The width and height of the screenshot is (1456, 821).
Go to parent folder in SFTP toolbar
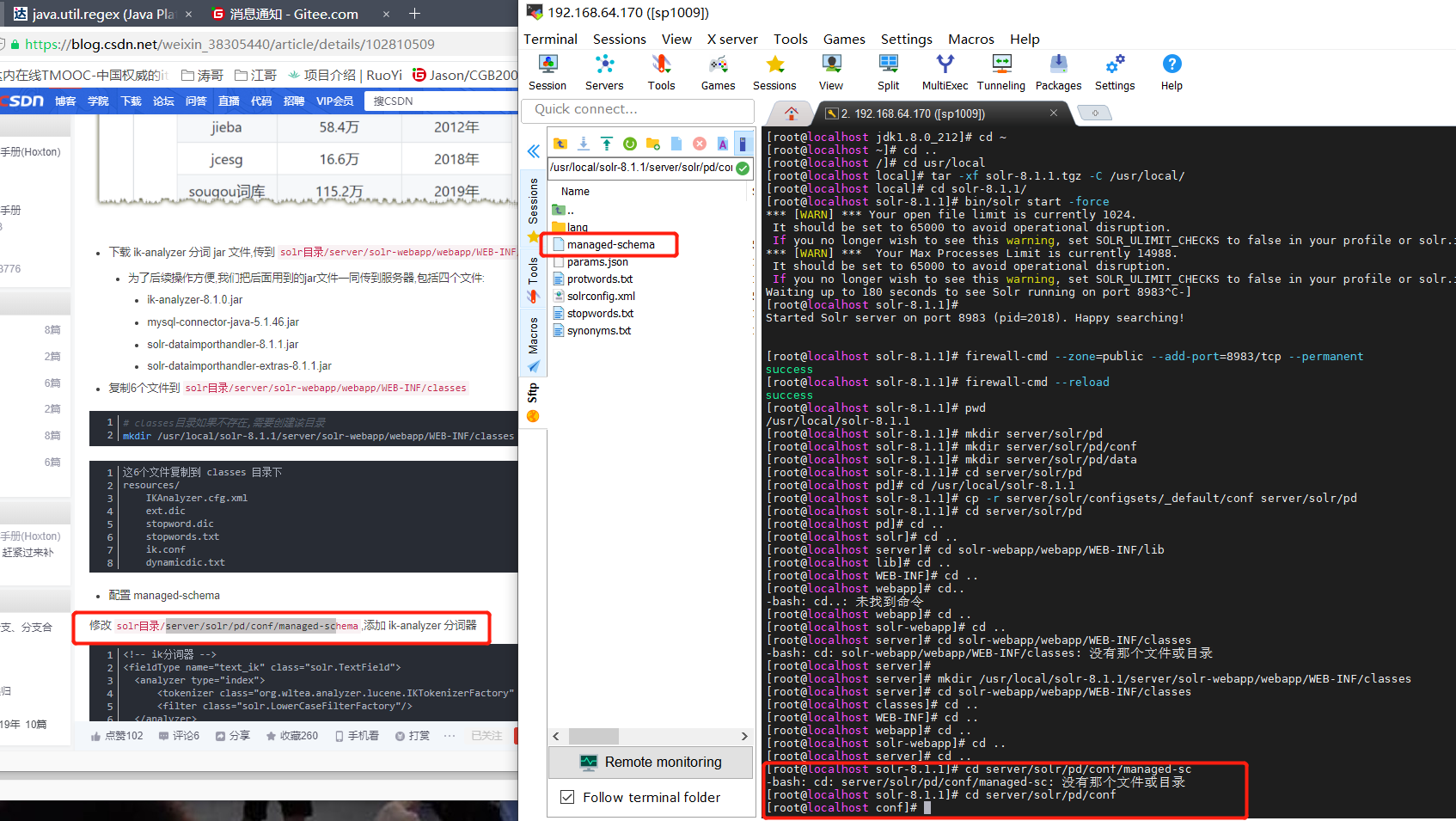pos(560,144)
